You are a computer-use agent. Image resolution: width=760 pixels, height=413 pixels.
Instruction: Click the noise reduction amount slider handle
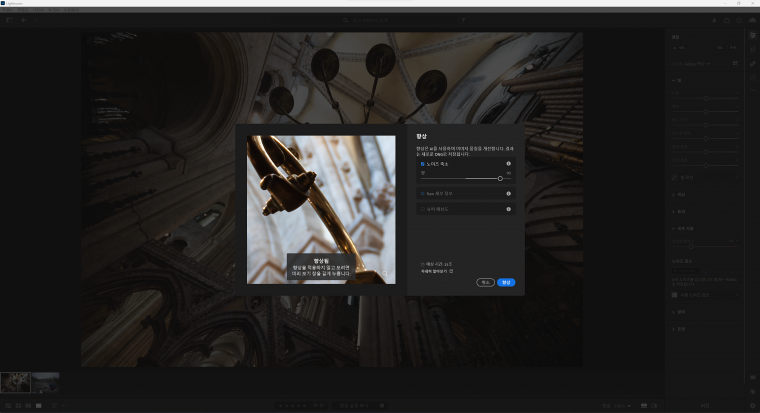pos(500,178)
